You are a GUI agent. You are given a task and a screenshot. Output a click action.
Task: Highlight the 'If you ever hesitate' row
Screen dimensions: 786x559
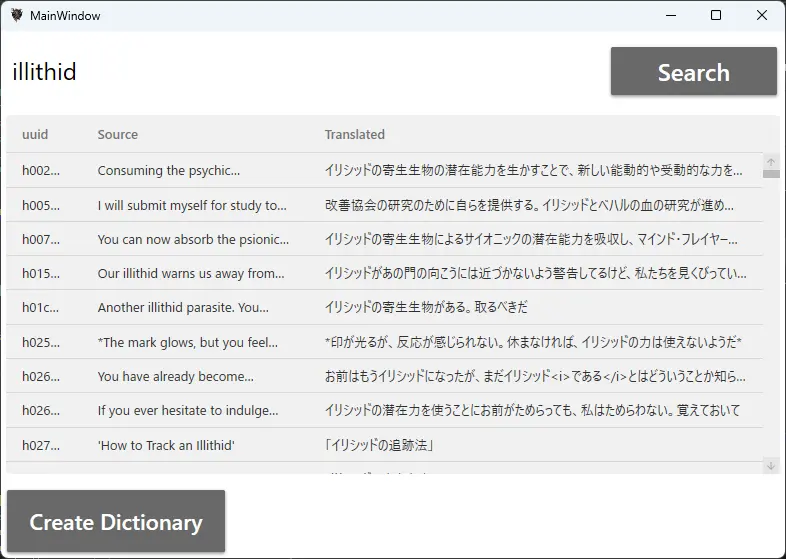coord(188,411)
